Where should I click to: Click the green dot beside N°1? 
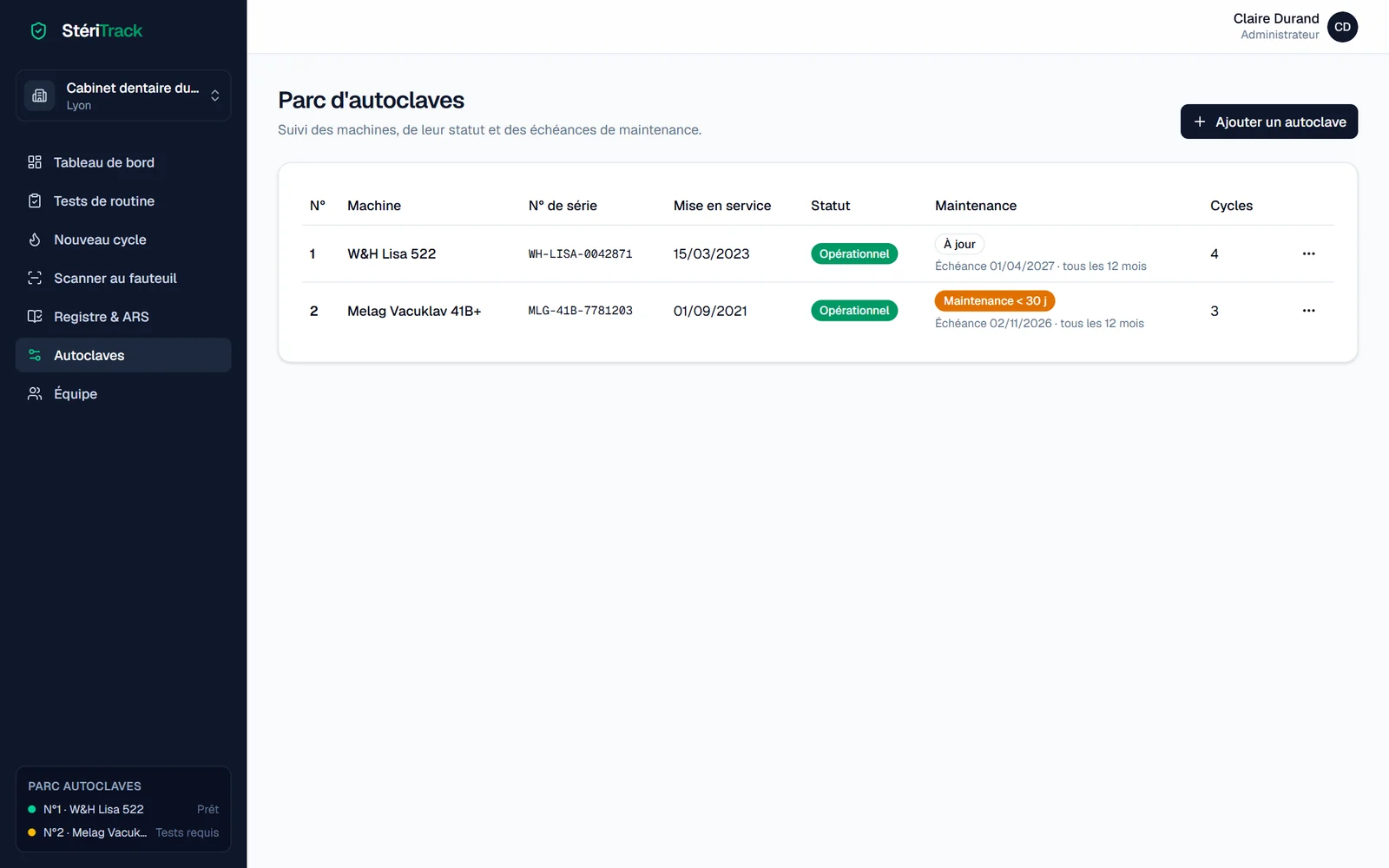32,809
